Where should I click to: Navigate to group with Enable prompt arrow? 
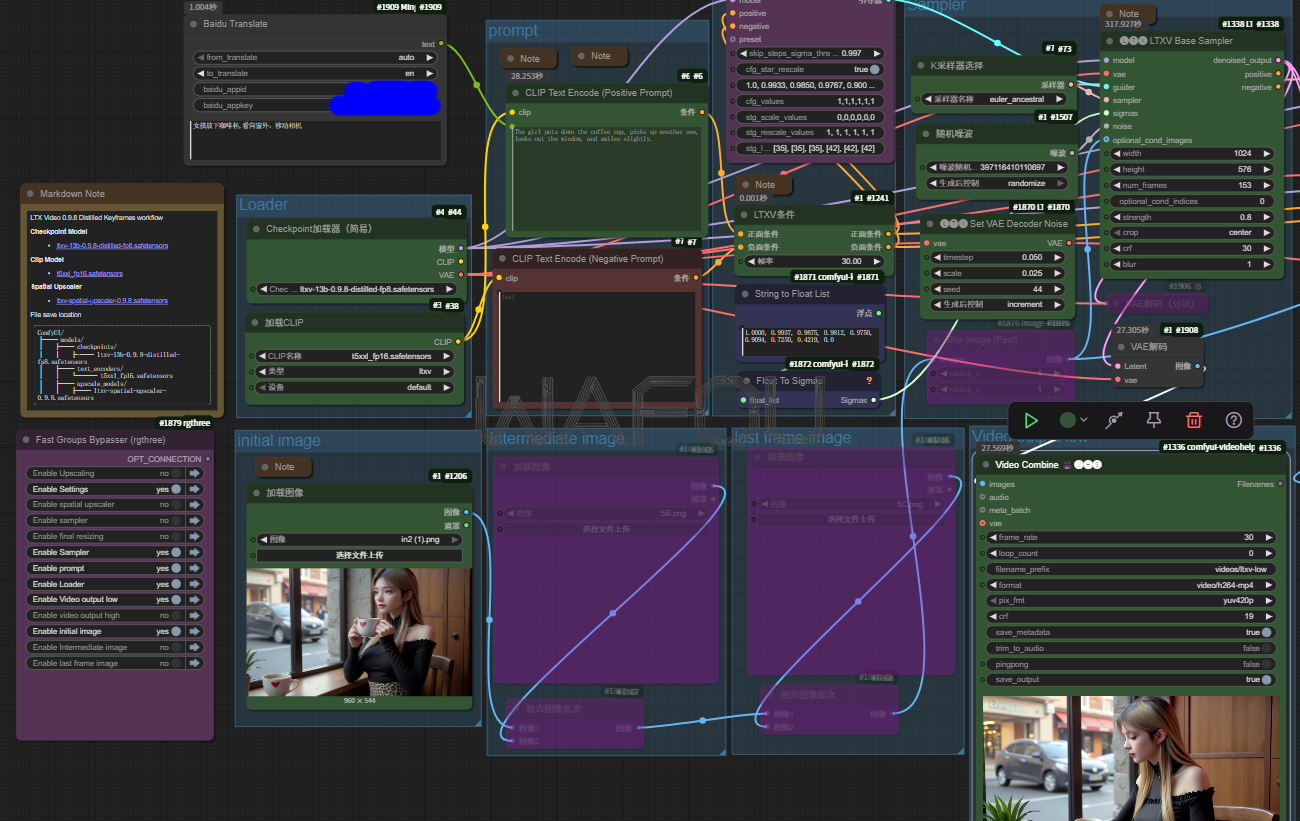[x=195, y=568]
